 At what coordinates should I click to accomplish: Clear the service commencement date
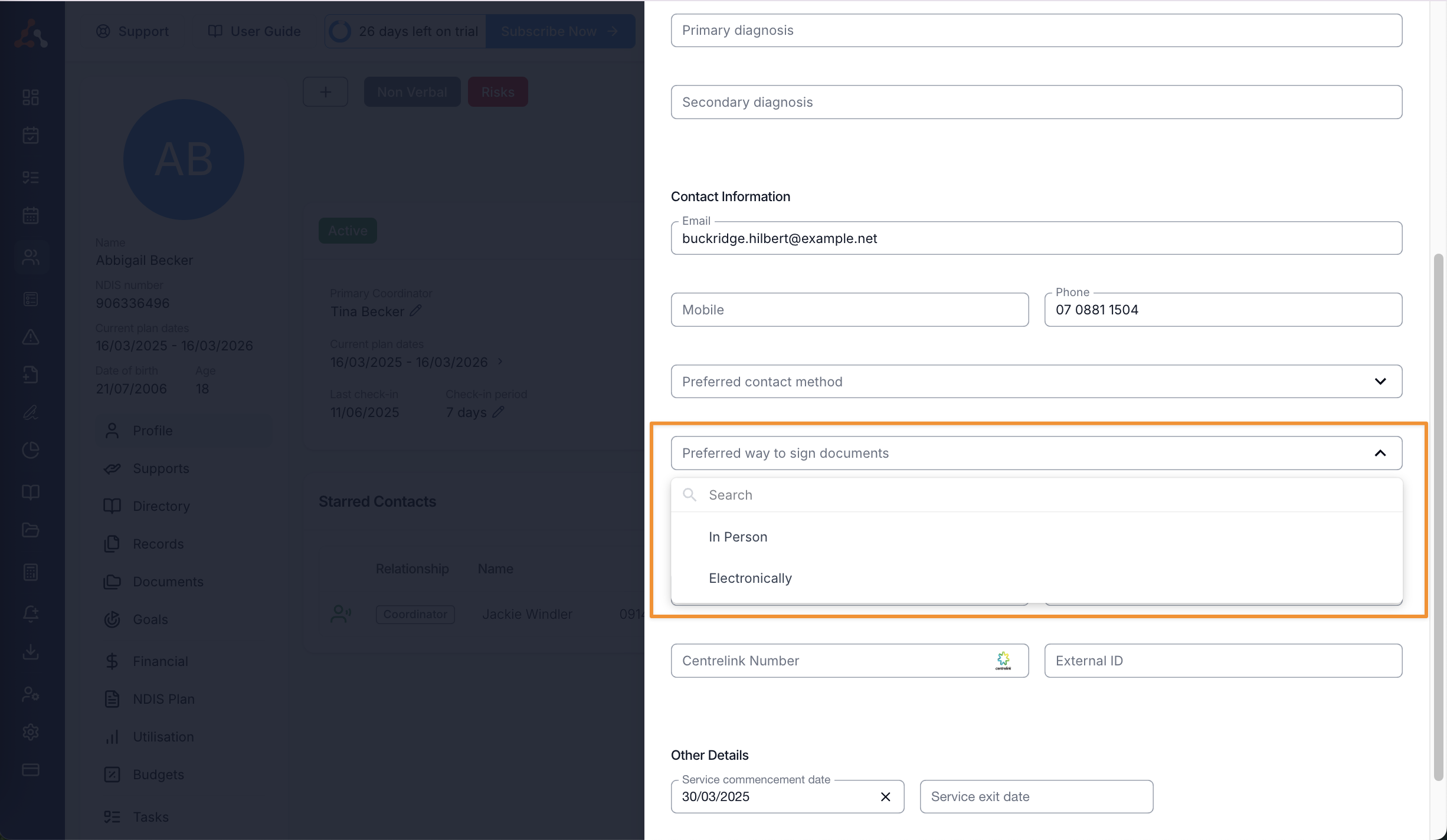[885, 797]
